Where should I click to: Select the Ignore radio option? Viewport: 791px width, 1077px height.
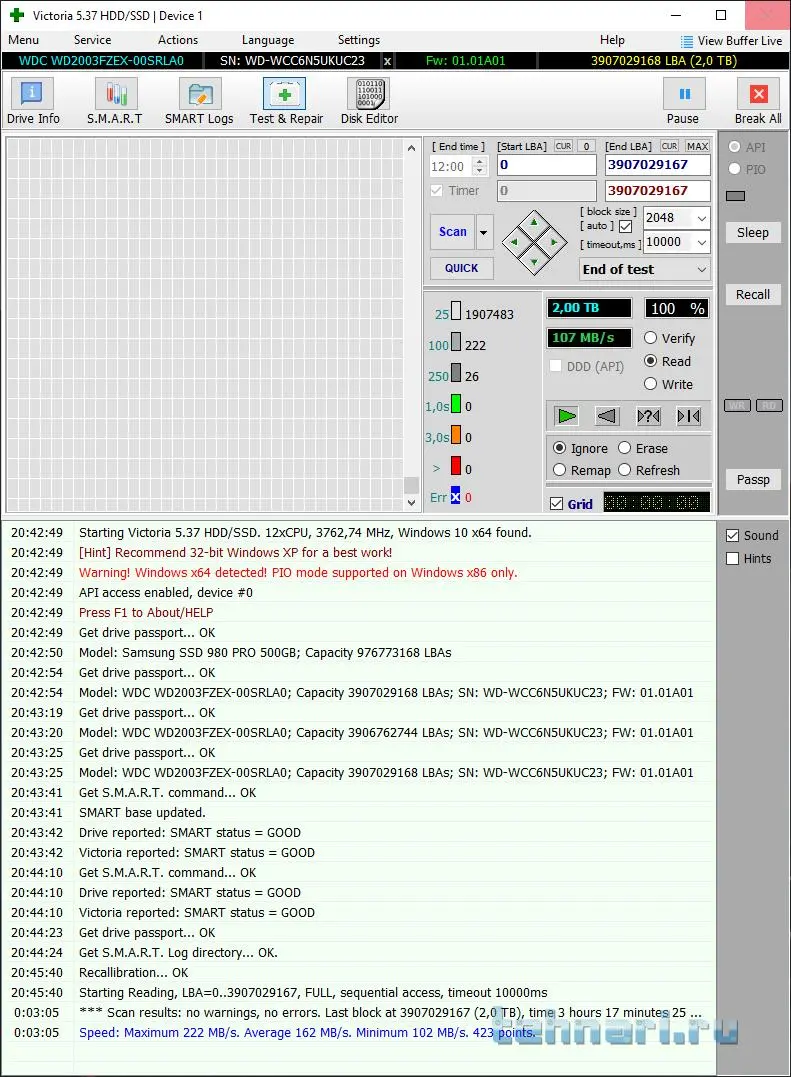click(x=559, y=448)
